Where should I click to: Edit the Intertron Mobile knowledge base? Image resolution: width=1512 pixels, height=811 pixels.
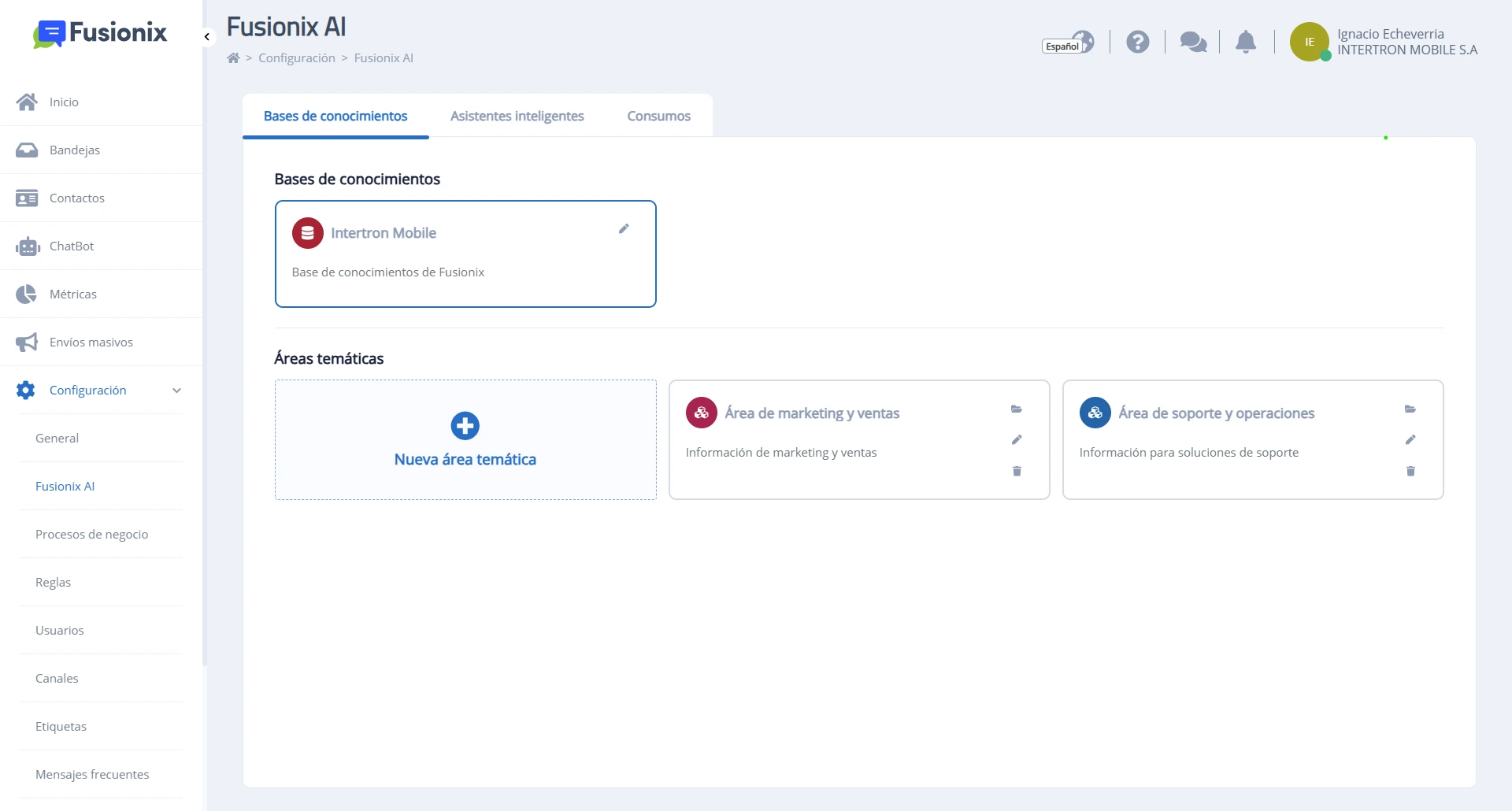tap(624, 228)
